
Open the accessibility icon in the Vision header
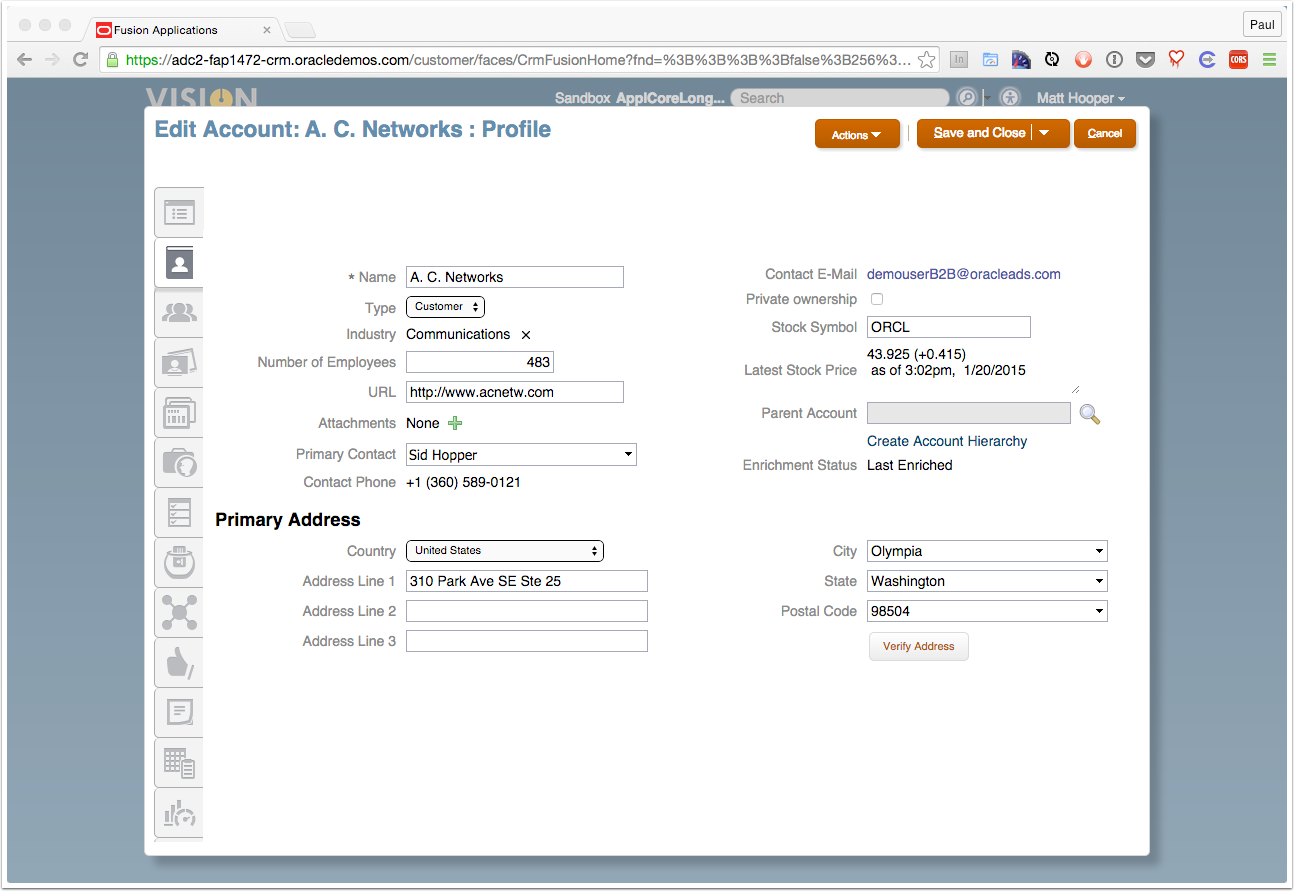coord(1010,98)
